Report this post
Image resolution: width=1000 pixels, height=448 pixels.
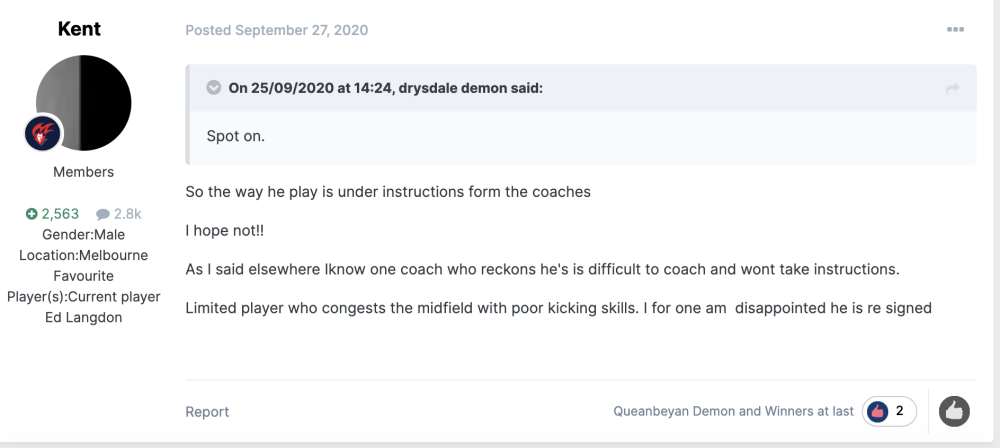pos(207,412)
